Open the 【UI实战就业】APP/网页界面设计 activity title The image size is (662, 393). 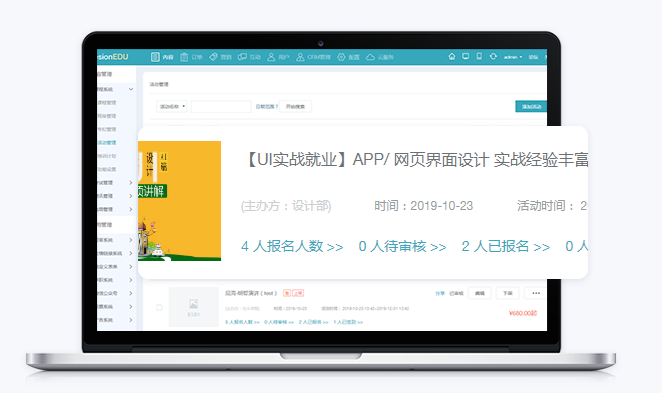point(415,160)
